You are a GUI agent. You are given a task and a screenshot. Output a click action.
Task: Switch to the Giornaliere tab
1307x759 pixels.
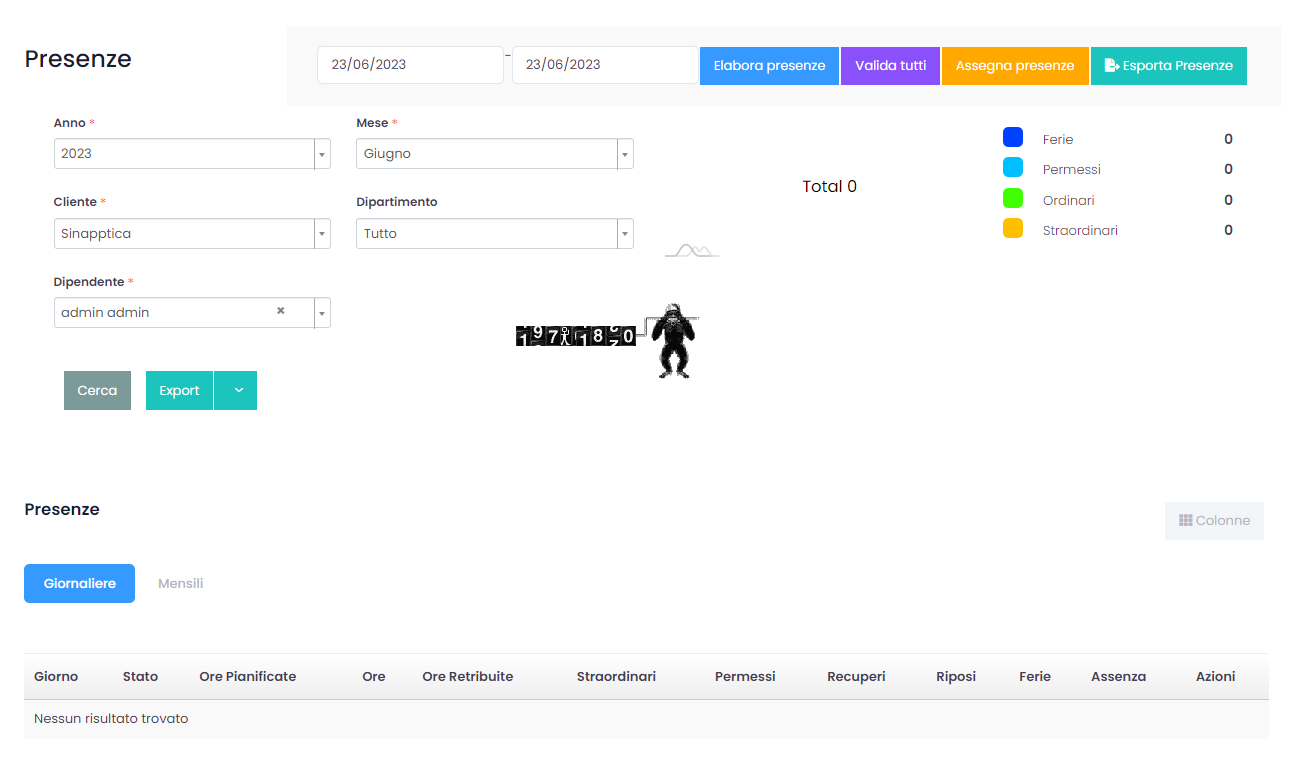coord(79,584)
